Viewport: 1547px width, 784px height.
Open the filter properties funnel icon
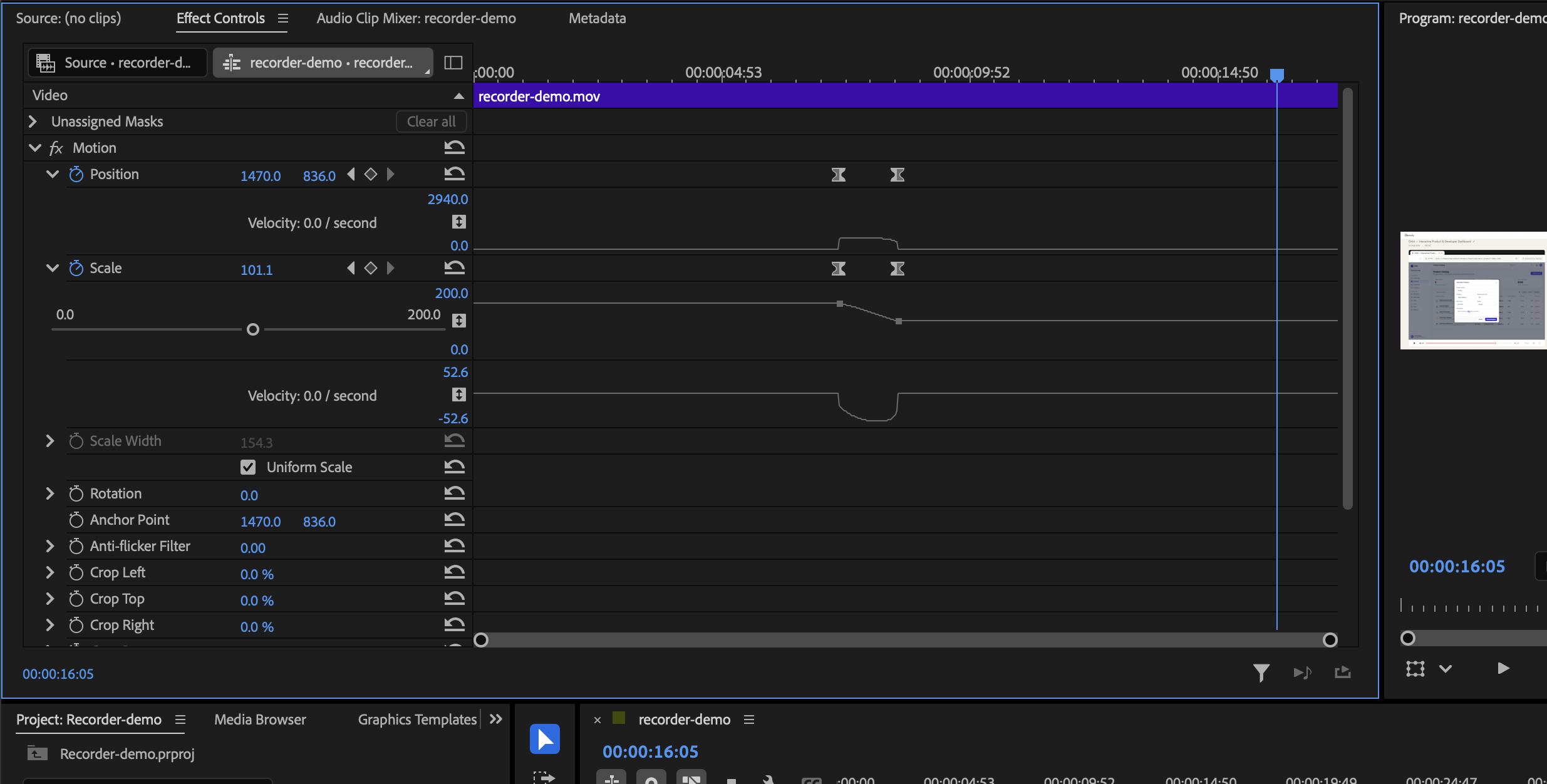1261,673
